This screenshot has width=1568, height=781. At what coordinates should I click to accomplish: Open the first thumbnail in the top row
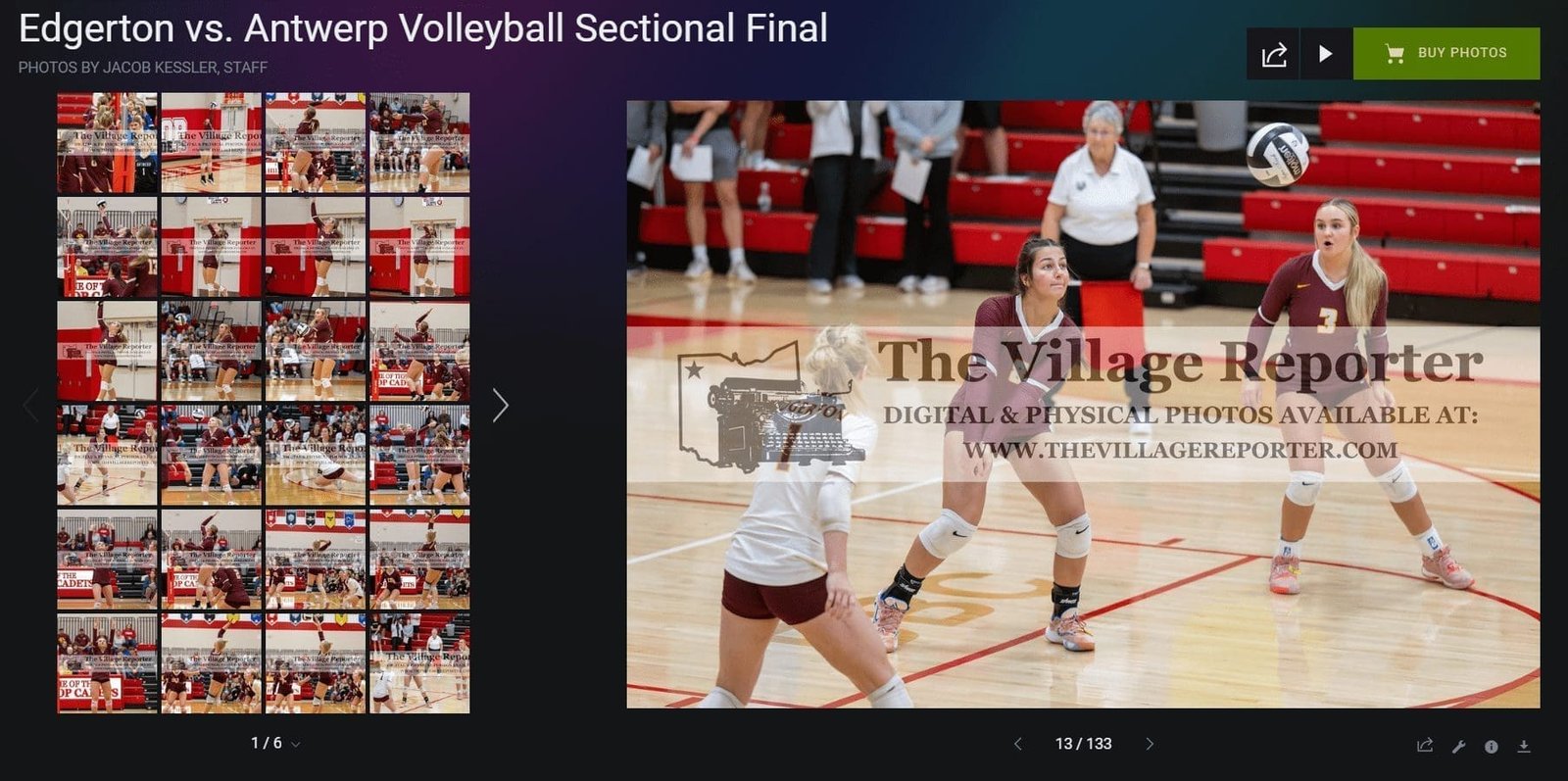coord(107,142)
